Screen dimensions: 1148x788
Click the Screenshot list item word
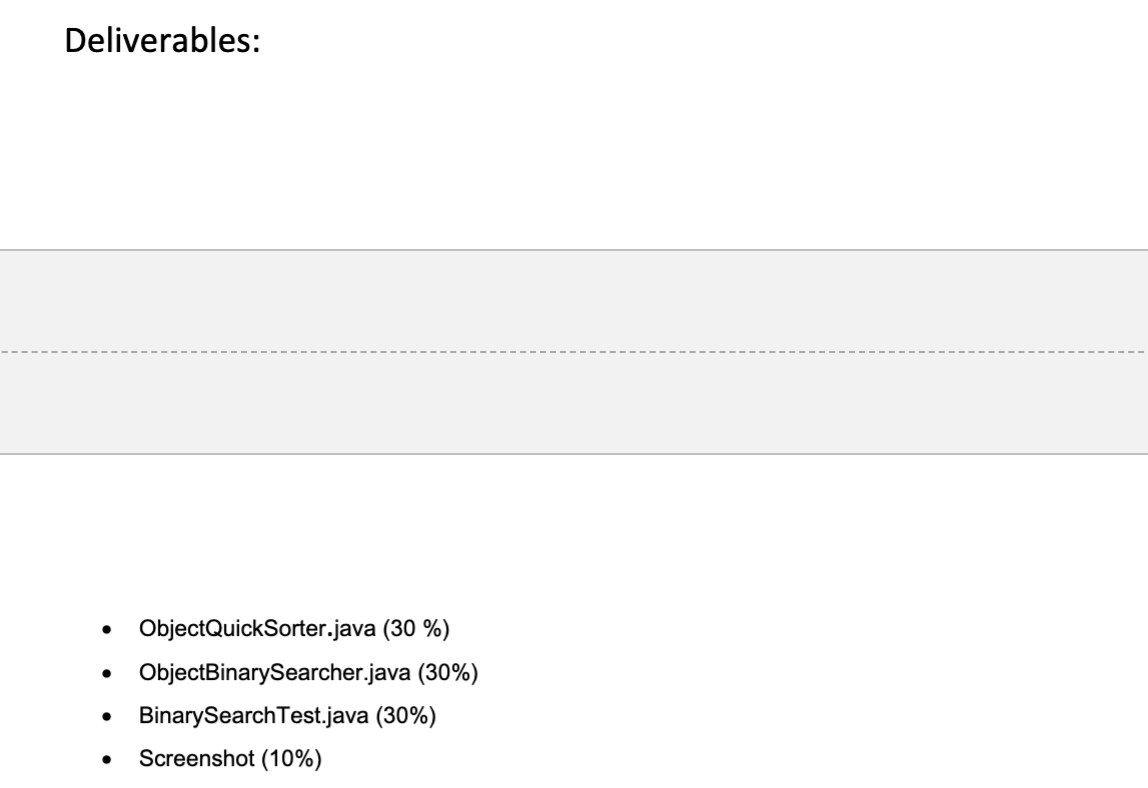(196, 759)
